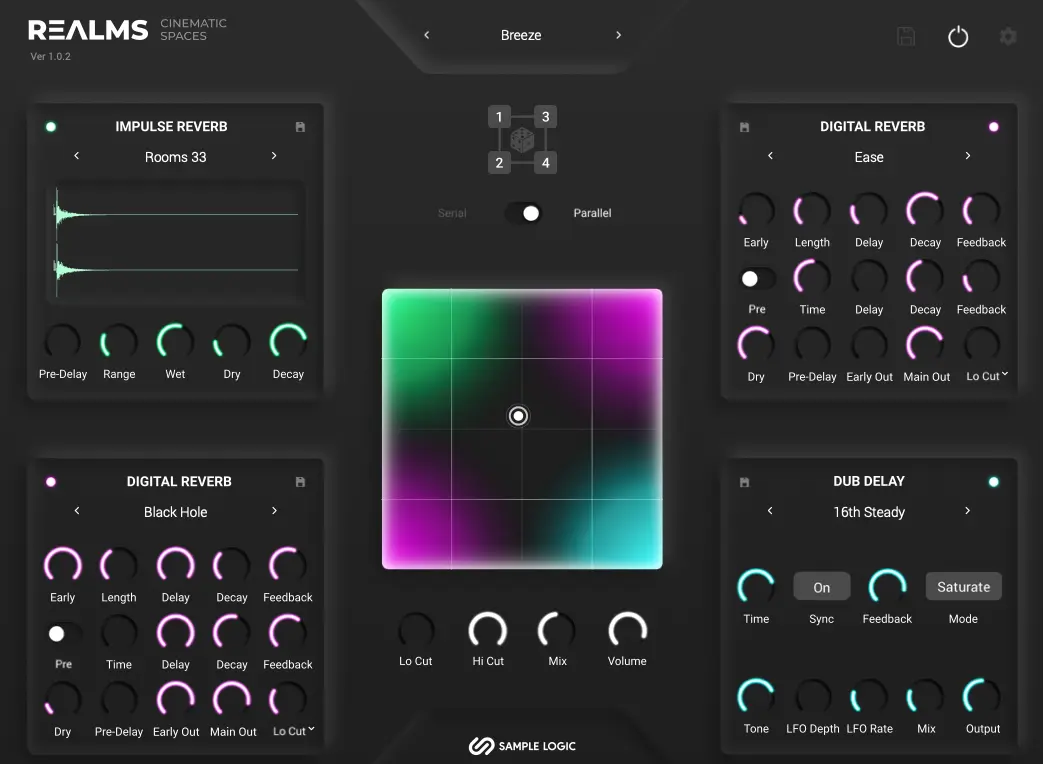This screenshot has height=764, width=1043.
Task: Click the Dub Delay Time knob
Action: [x=756, y=587]
